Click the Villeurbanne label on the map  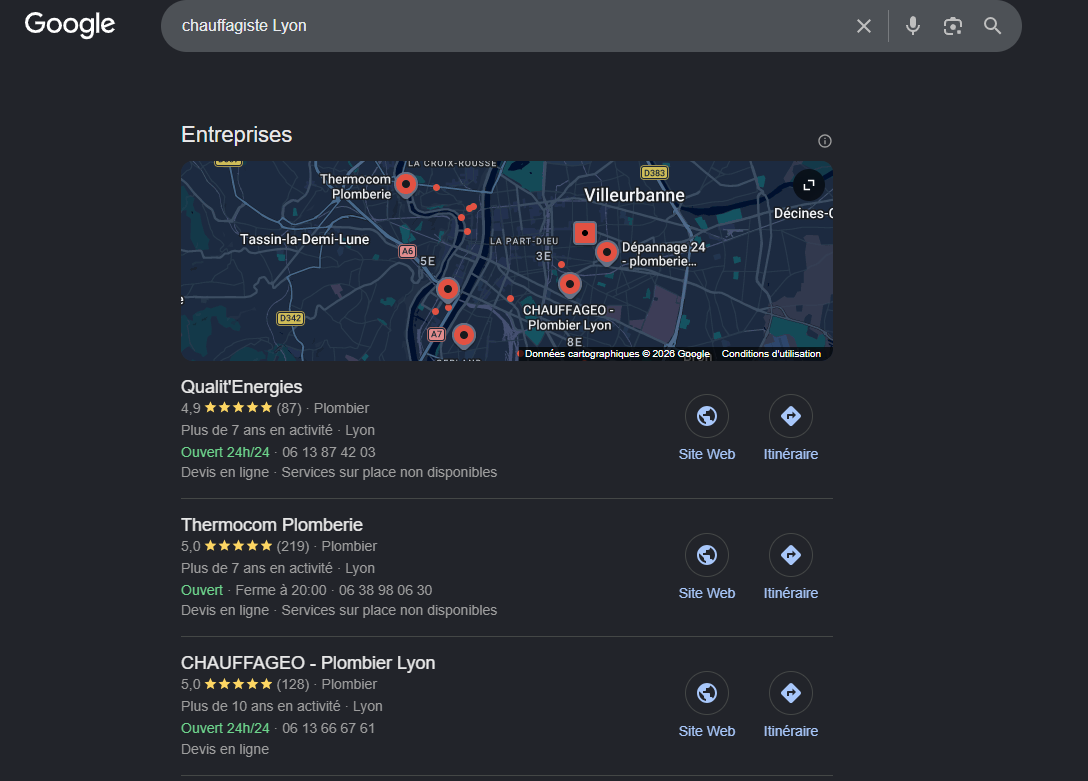coord(634,196)
